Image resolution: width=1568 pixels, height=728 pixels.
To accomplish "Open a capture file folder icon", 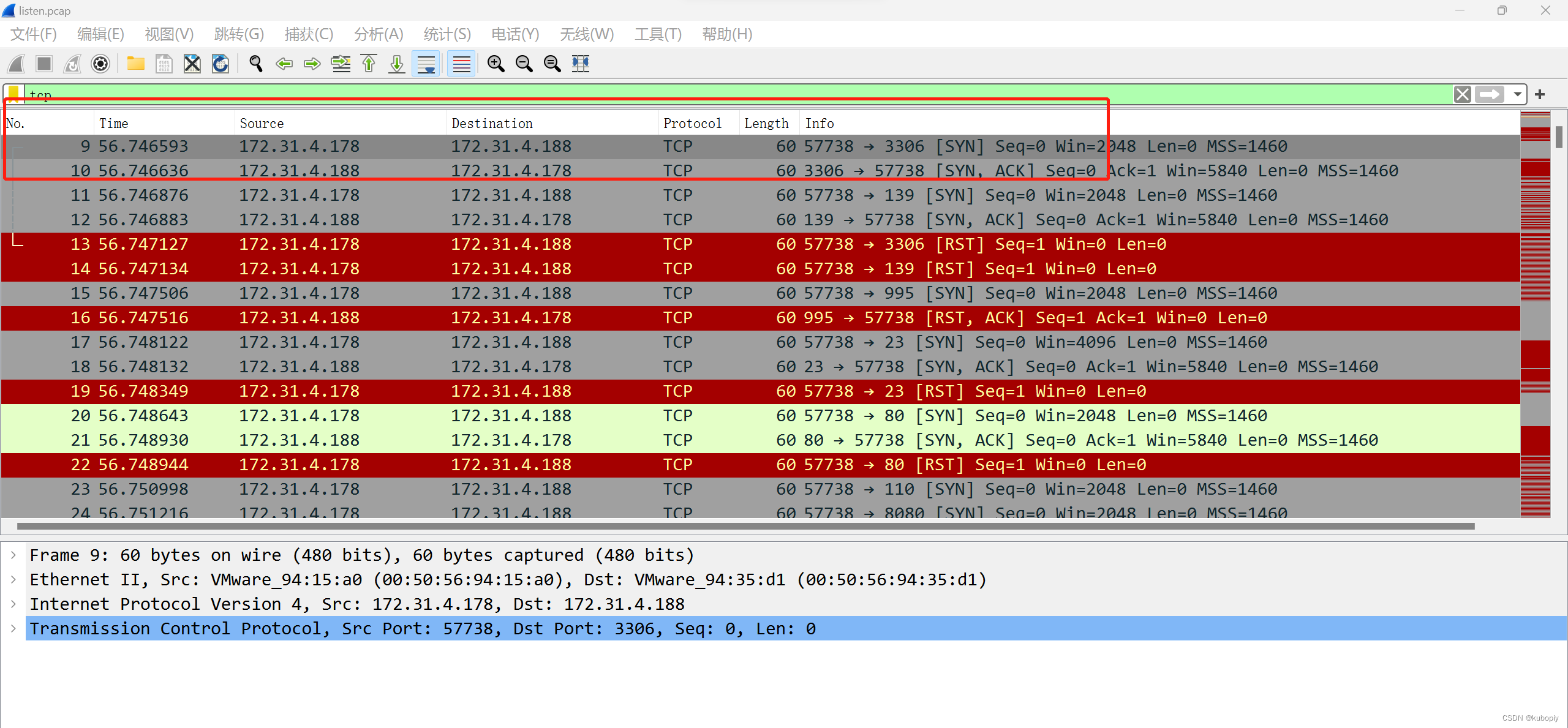I will click(136, 64).
